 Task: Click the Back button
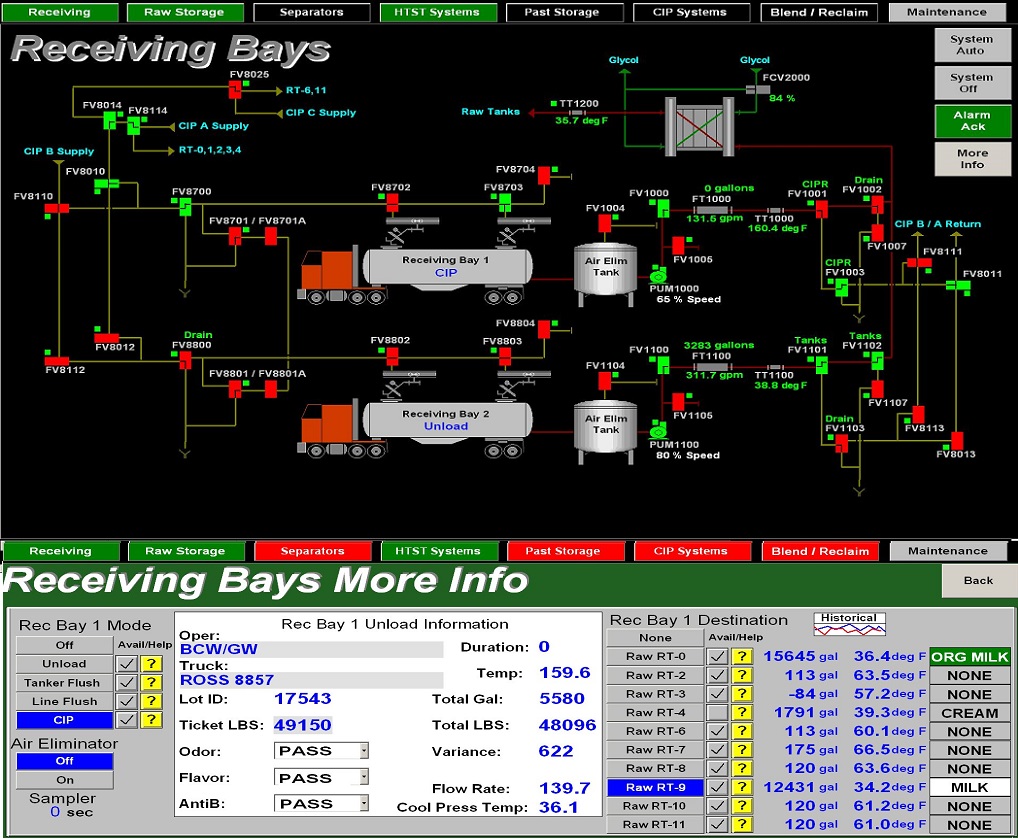click(978, 580)
